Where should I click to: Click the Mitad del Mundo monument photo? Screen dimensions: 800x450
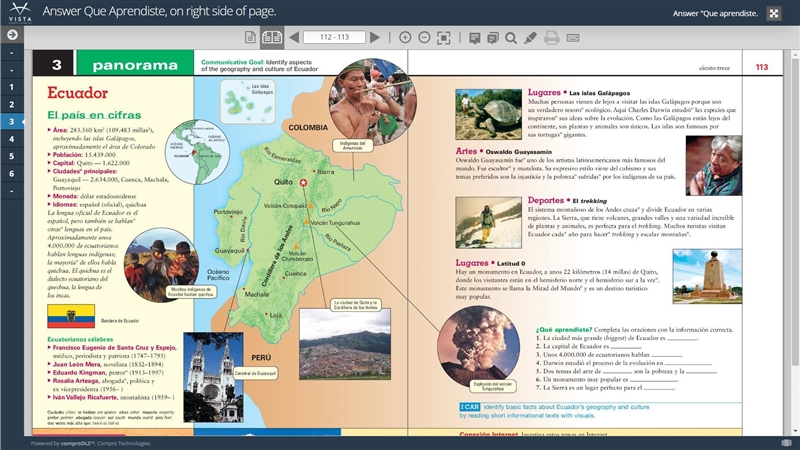[707, 276]
